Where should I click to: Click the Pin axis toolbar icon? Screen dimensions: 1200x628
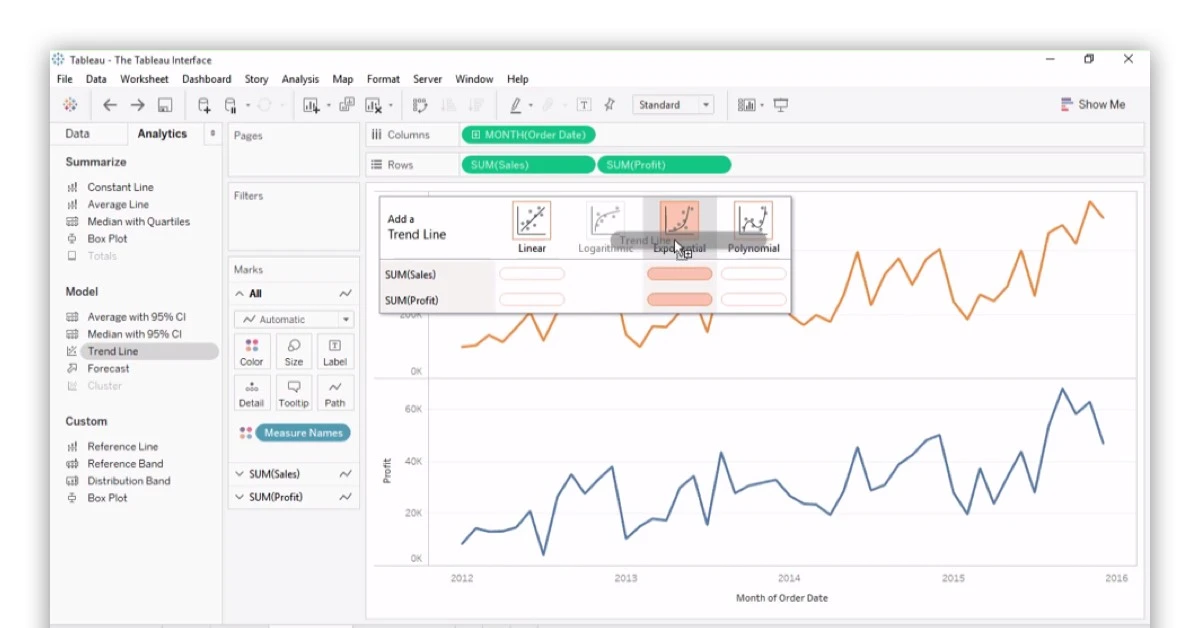click(x=609, y=105)
